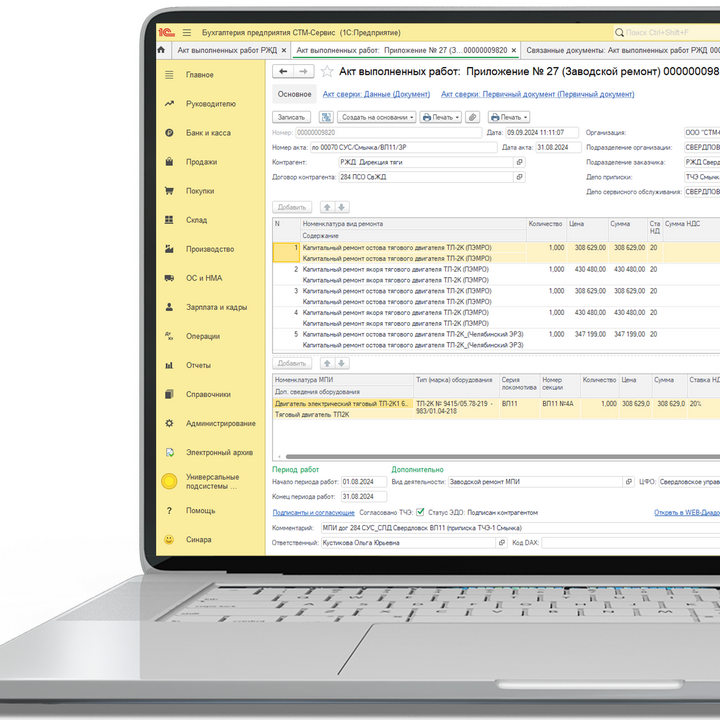Open the Банк и касса section
Screen dimensions: 720x720
point(207,133)
